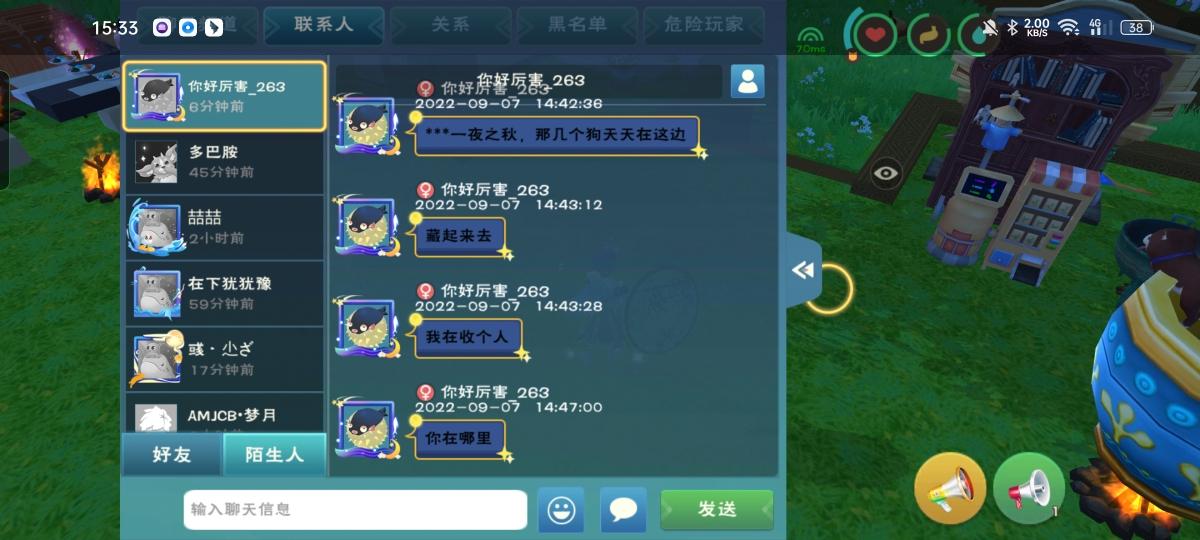Click the speech bubble quick-phrase icon
Image resolution: width=1200 pixels, height=540 pixels.
pos(623,510)
